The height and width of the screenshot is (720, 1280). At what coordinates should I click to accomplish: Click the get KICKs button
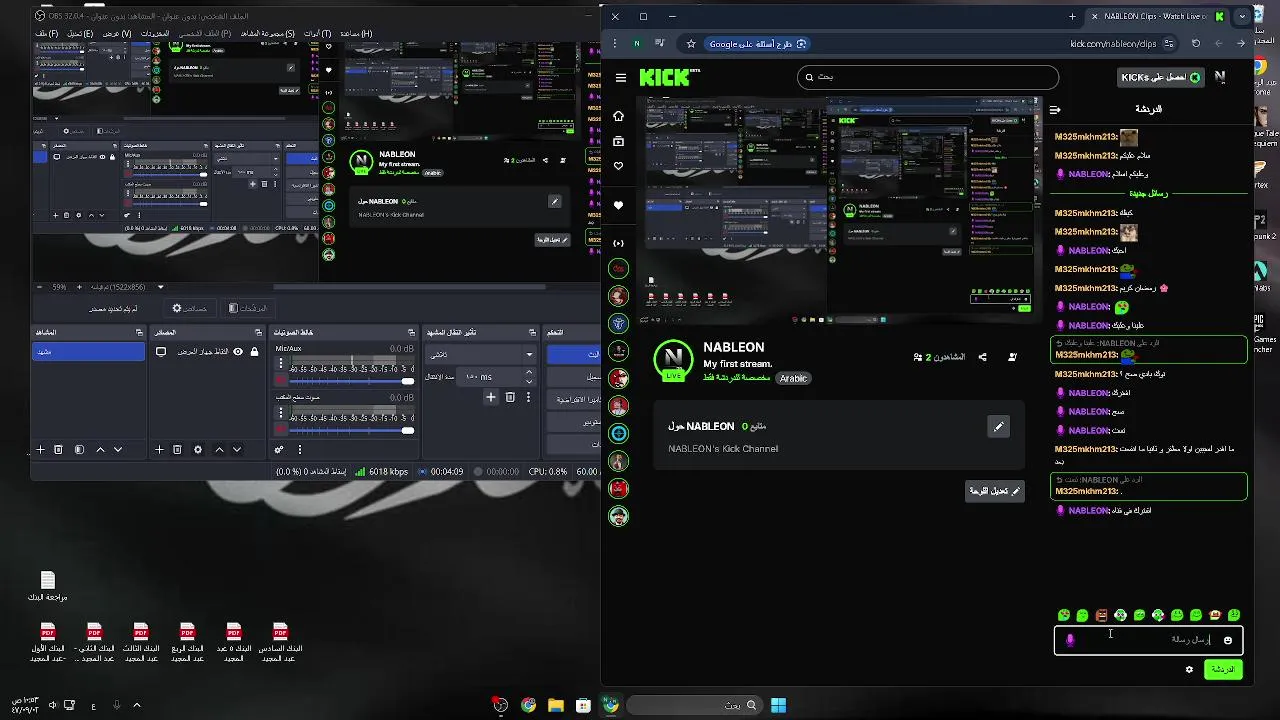1160,77
